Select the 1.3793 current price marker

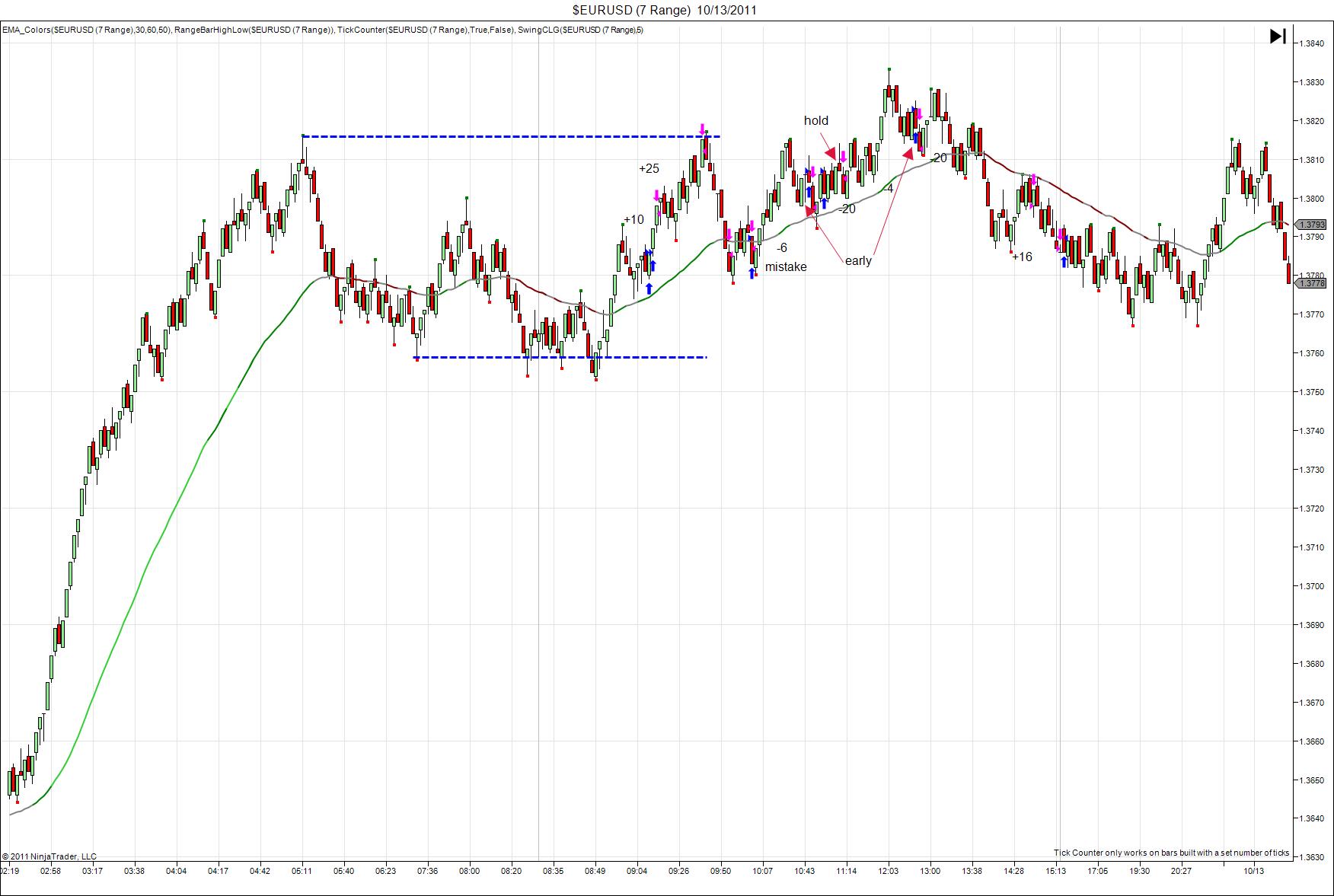click(1311, 225)
